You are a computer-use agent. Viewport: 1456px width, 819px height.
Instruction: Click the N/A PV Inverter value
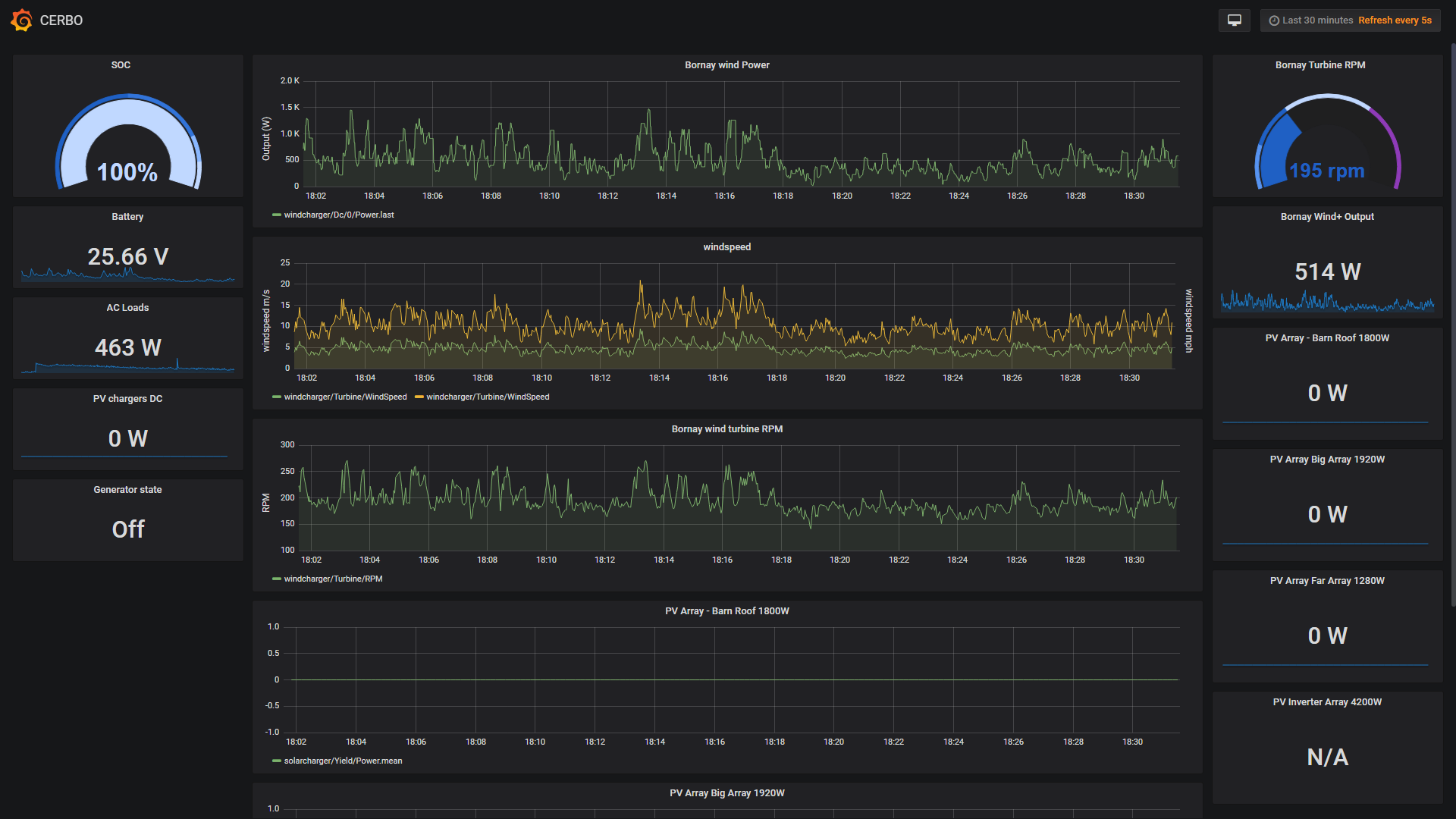[1327, 757]
